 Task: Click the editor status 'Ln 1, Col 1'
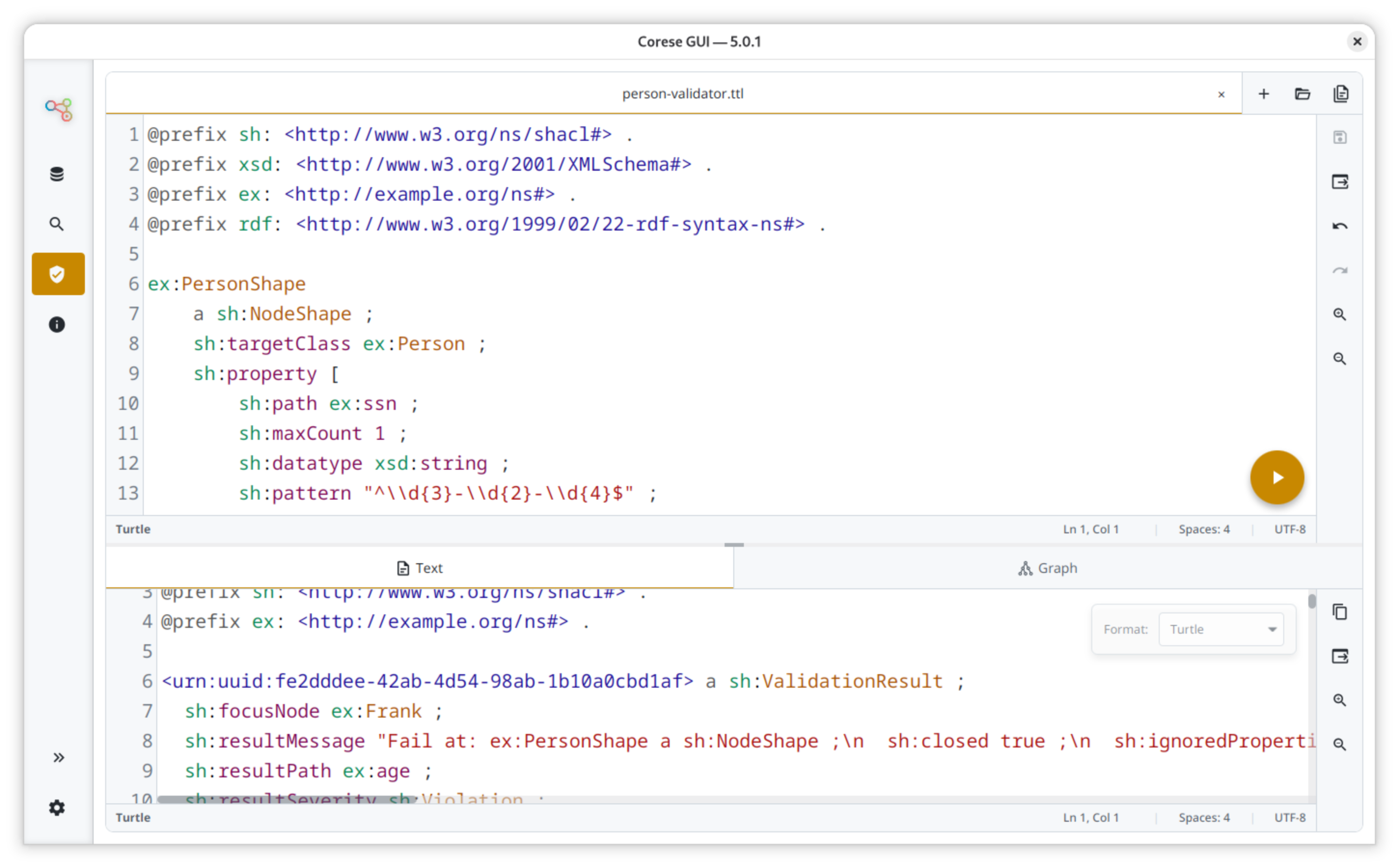(1091, 529)
